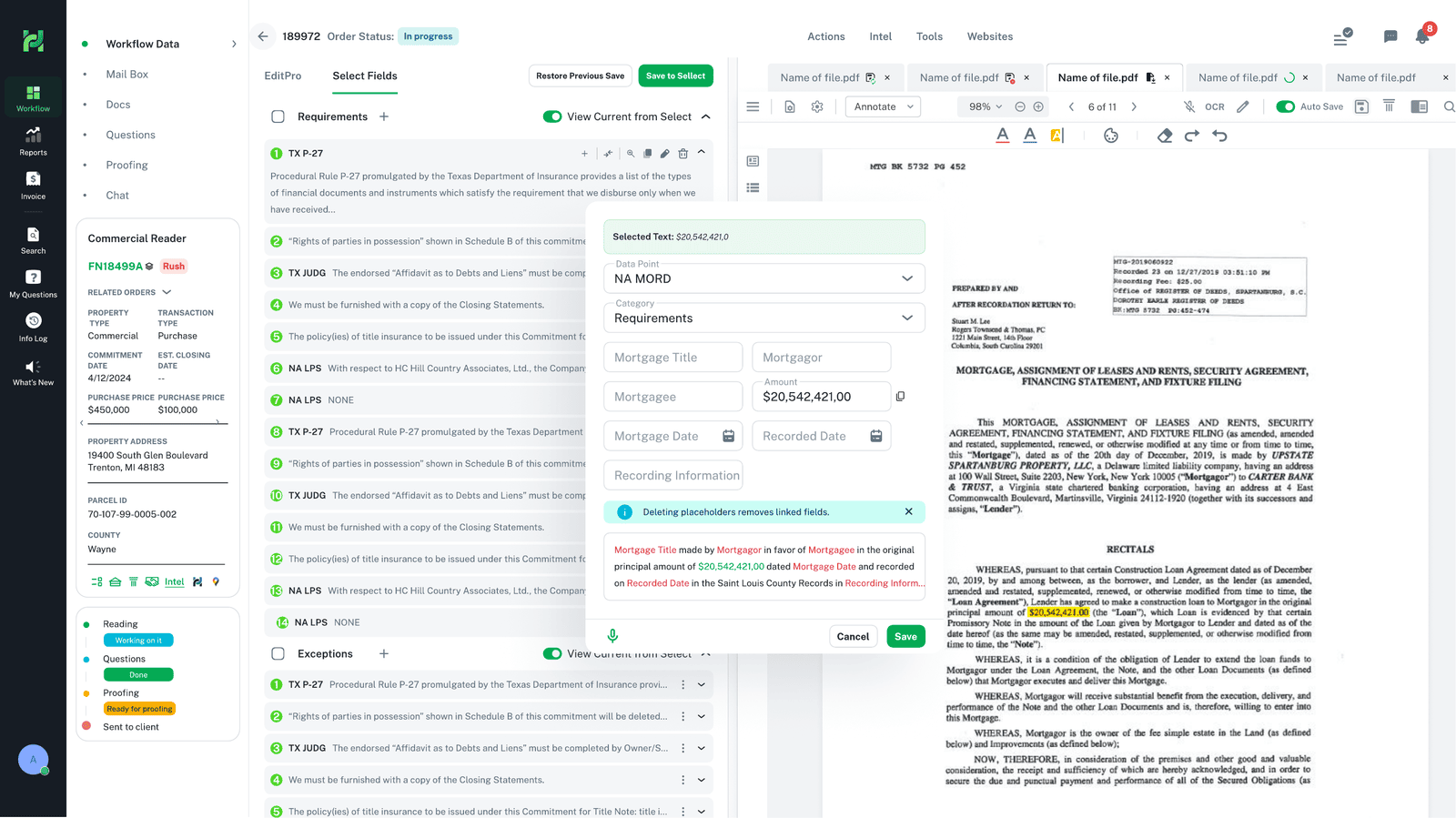Click the zoom-in plus icon beside 98%

click(x=1038, y=106)
